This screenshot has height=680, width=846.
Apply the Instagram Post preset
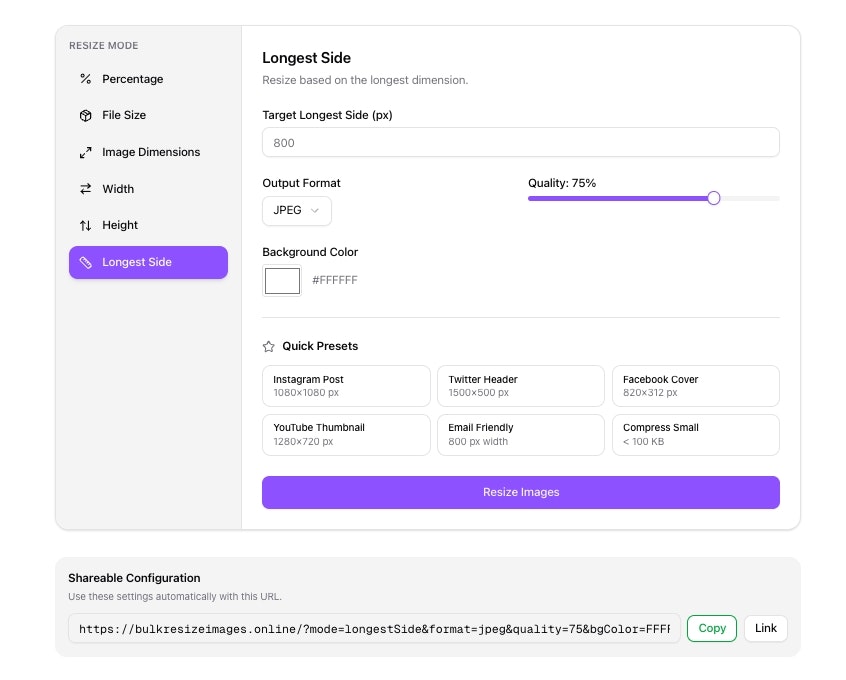coord(346,386)
